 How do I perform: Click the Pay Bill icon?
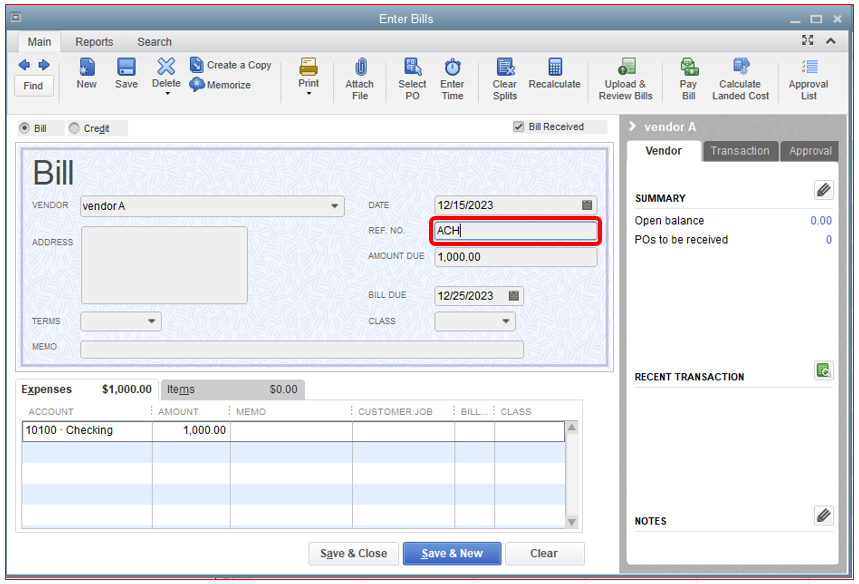[x=688, y=68]
